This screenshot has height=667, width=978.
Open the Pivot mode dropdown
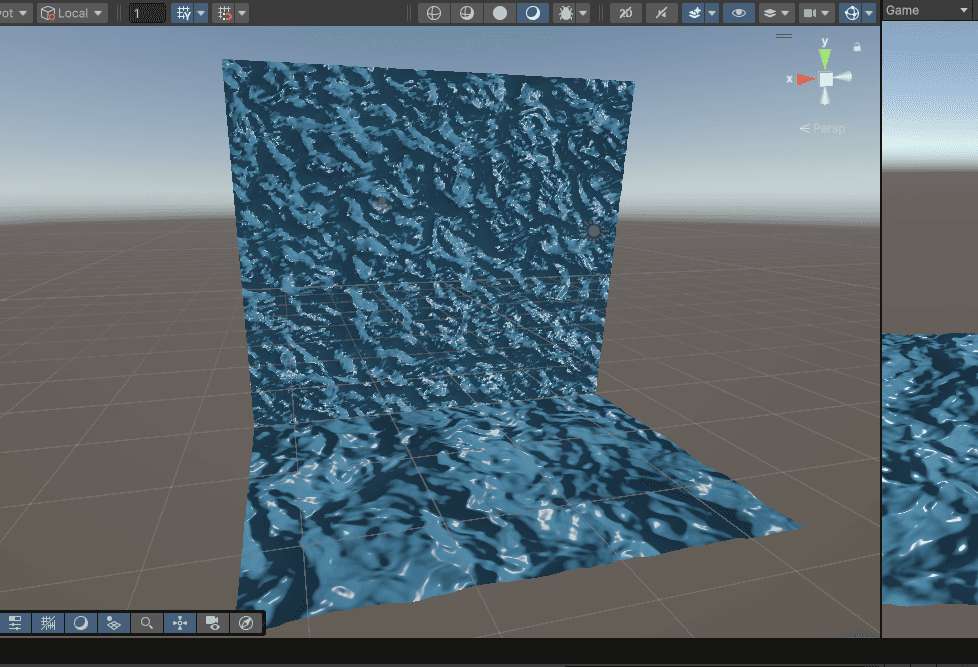tap(14, 13)
